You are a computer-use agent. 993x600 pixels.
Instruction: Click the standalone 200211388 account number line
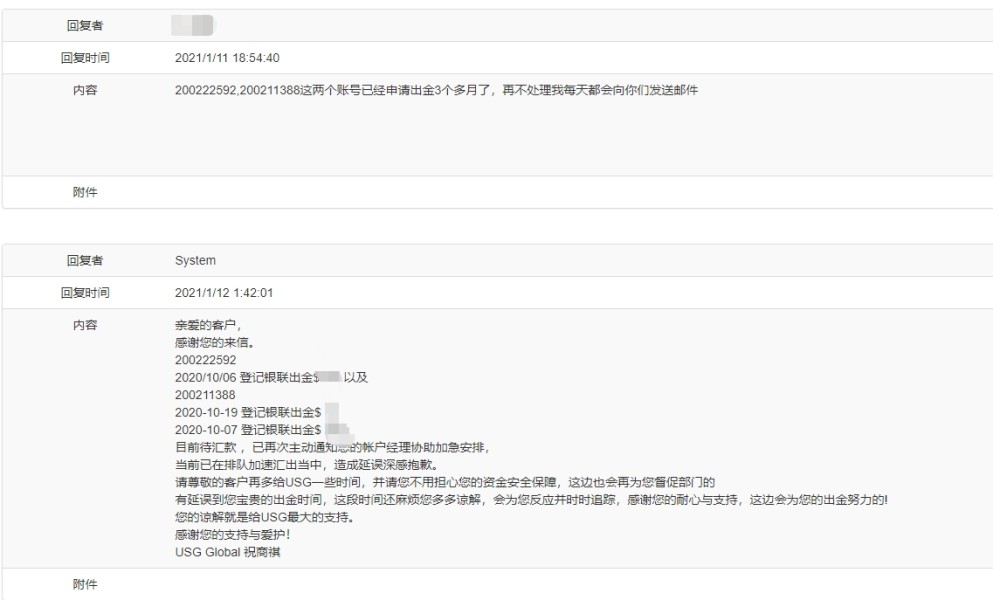coord(204,394)
